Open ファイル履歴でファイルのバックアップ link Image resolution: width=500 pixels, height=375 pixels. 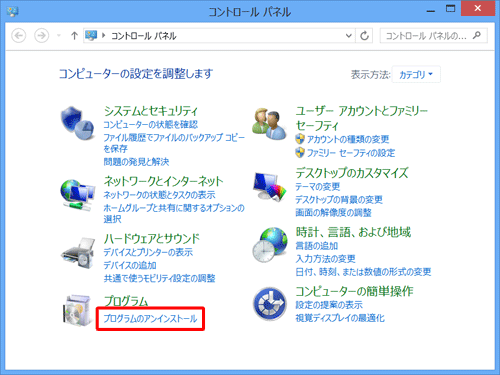(x=174, y=143)
